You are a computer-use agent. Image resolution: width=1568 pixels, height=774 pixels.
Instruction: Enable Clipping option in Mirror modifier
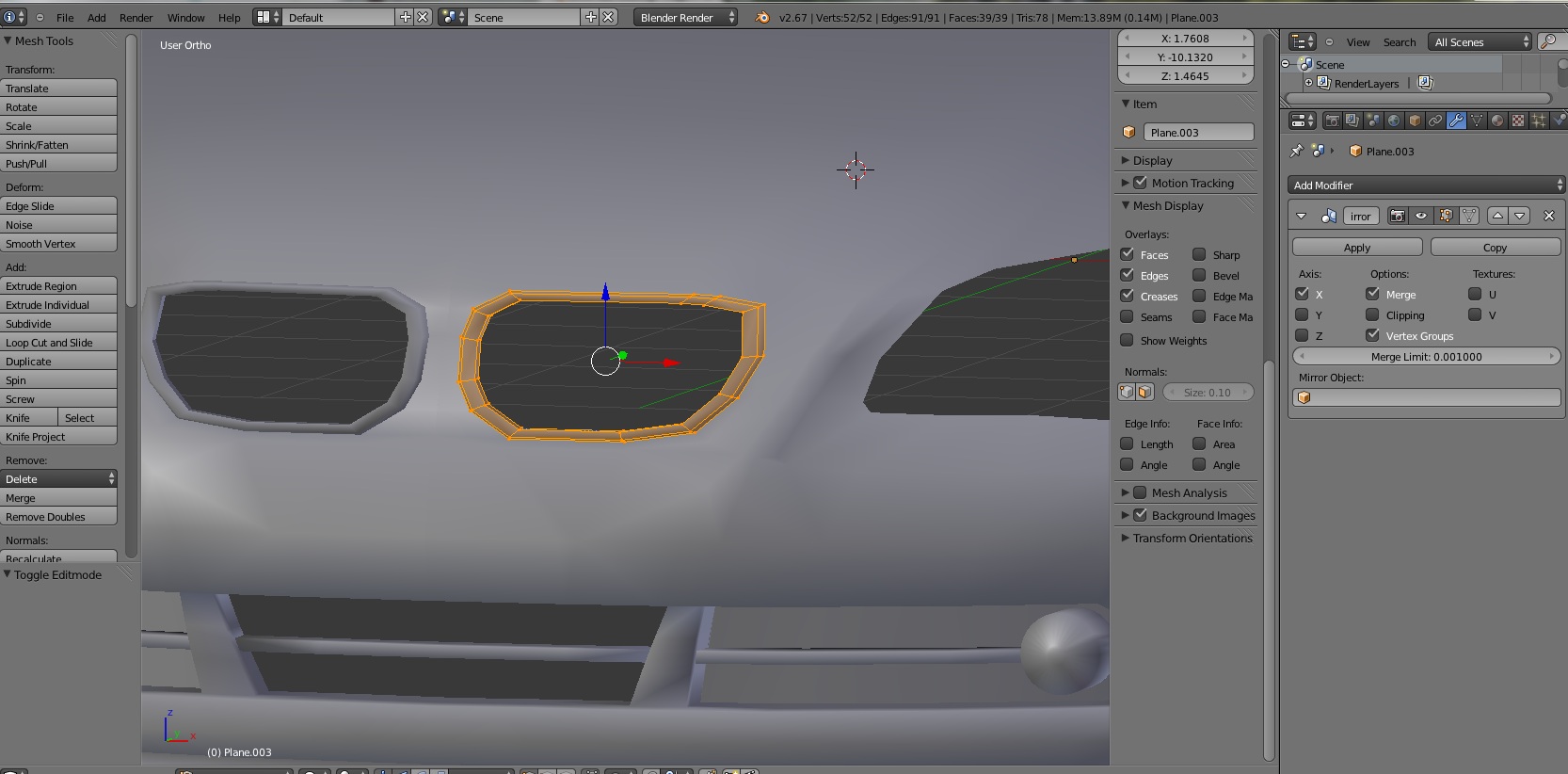(x=1372, y=315)
